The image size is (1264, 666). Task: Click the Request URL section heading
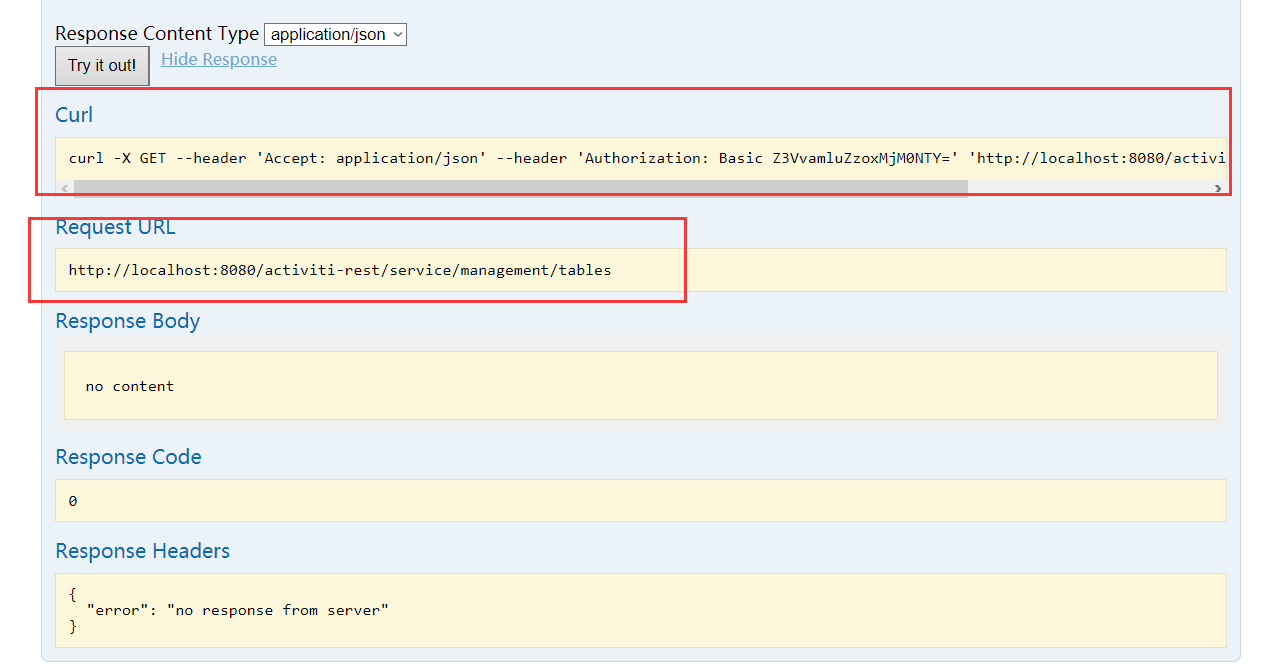[x=115, y=227]
